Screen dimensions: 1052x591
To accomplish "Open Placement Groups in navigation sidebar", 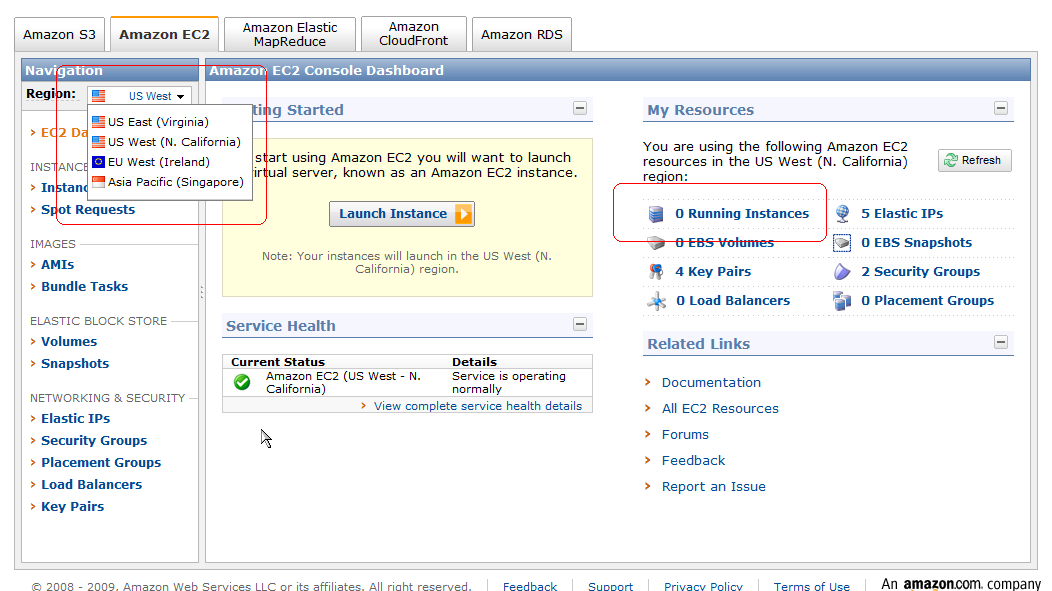I will (x=101, y=463).
